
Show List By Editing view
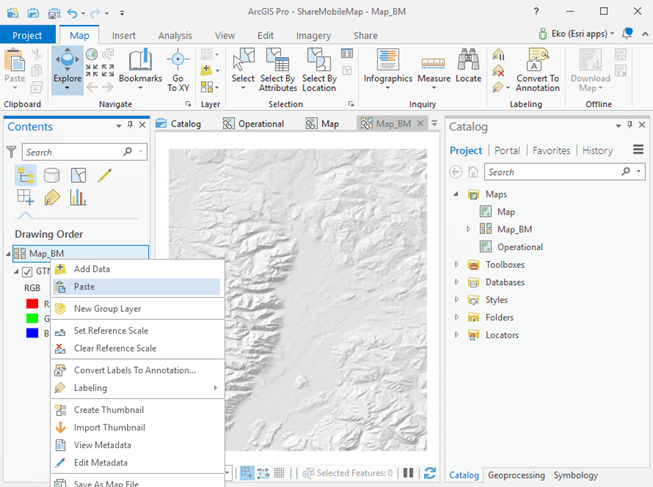pyautogui.click(x=105, y=175)
